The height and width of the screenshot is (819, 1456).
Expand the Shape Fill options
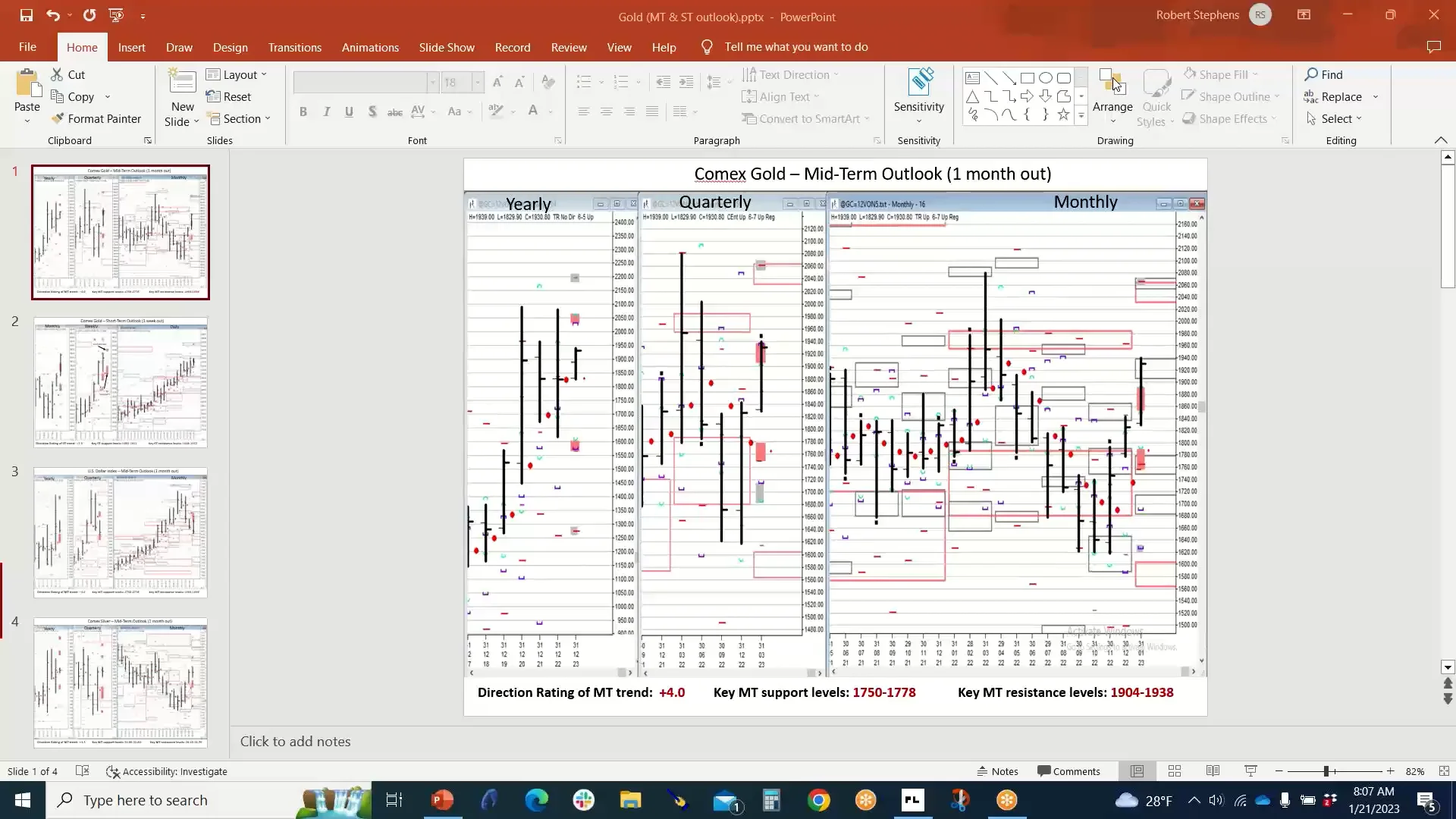(x=1256, y=74)
